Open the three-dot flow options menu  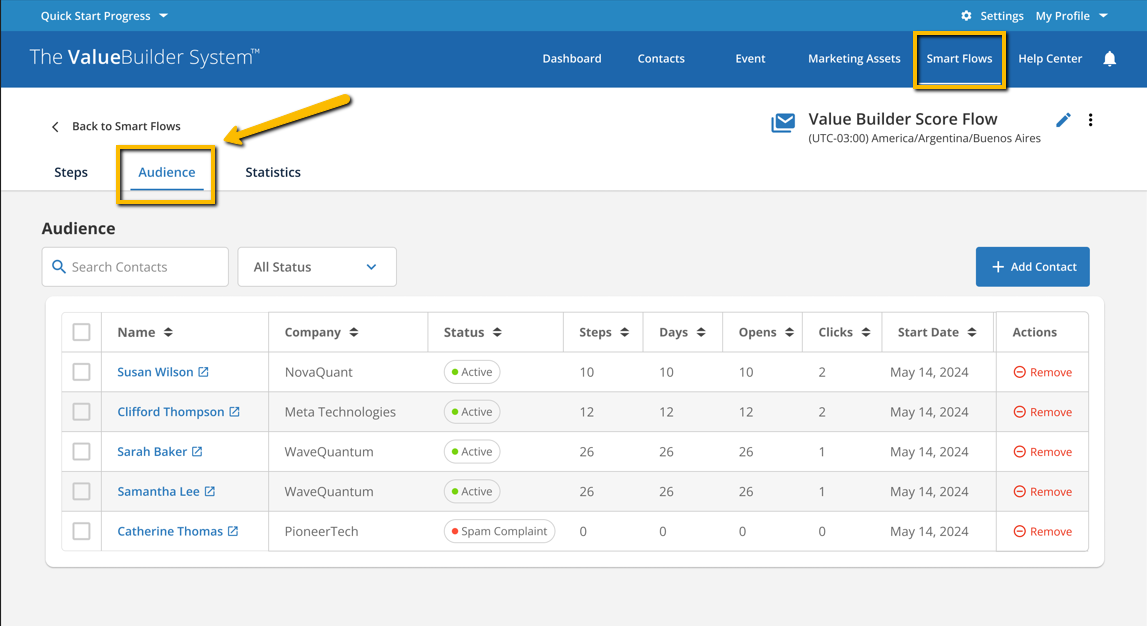pyautogui.click(x=1090, y=119)
